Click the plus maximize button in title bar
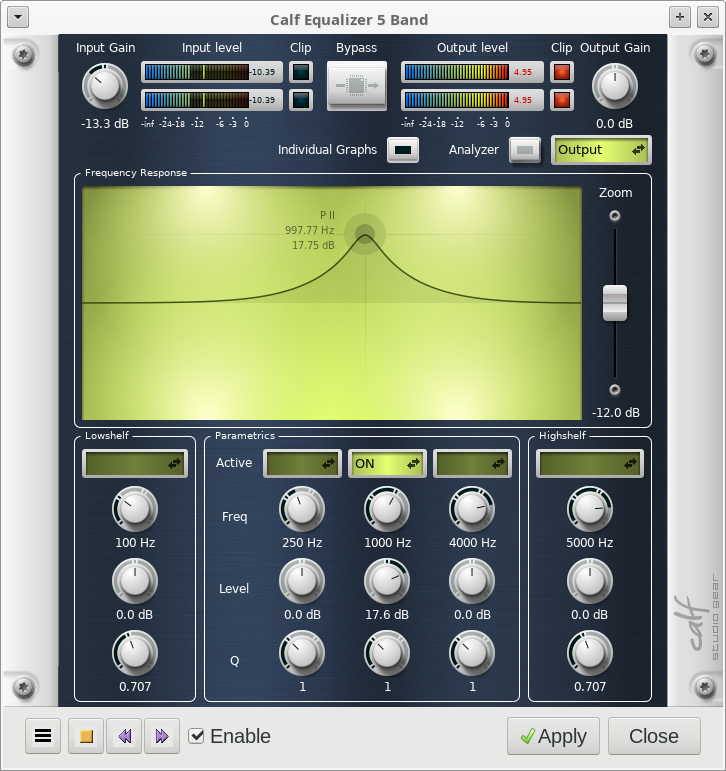This screenshot has height=771, width=726. tap(680, 17)
